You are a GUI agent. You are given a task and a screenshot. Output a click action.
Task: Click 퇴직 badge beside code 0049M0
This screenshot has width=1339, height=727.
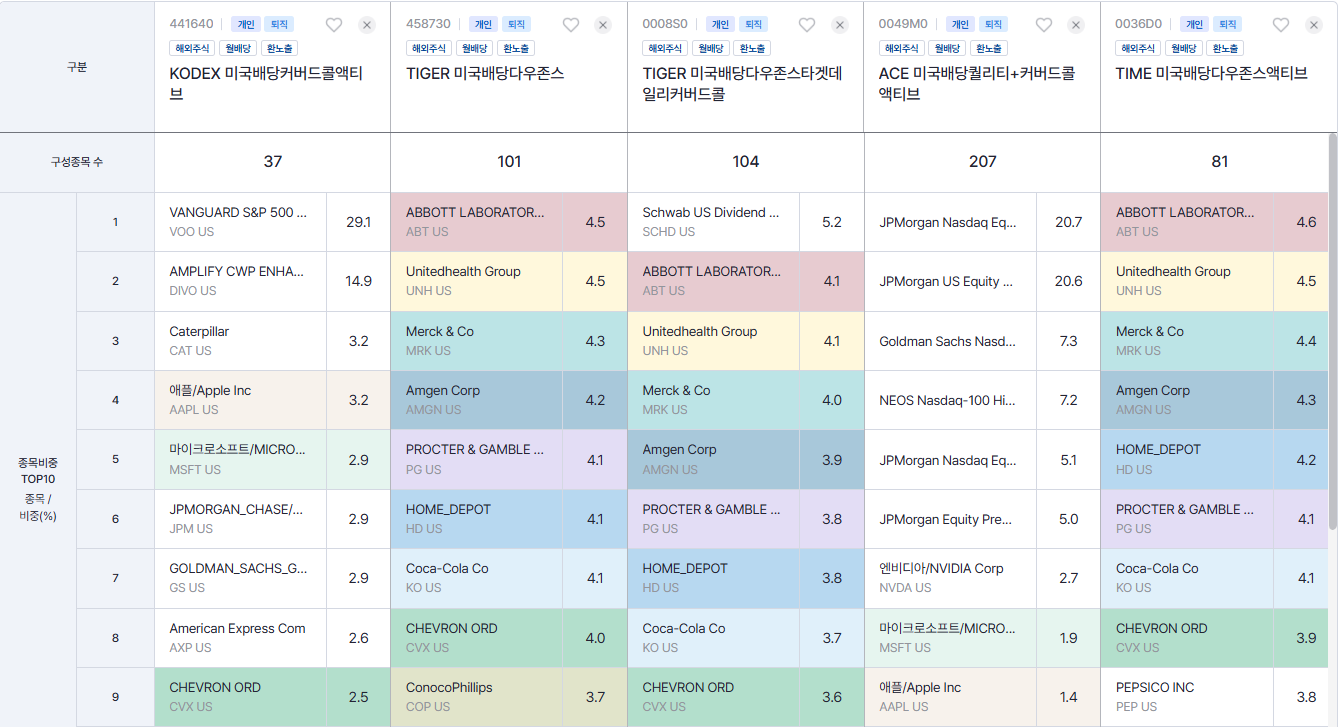(992, 24)
